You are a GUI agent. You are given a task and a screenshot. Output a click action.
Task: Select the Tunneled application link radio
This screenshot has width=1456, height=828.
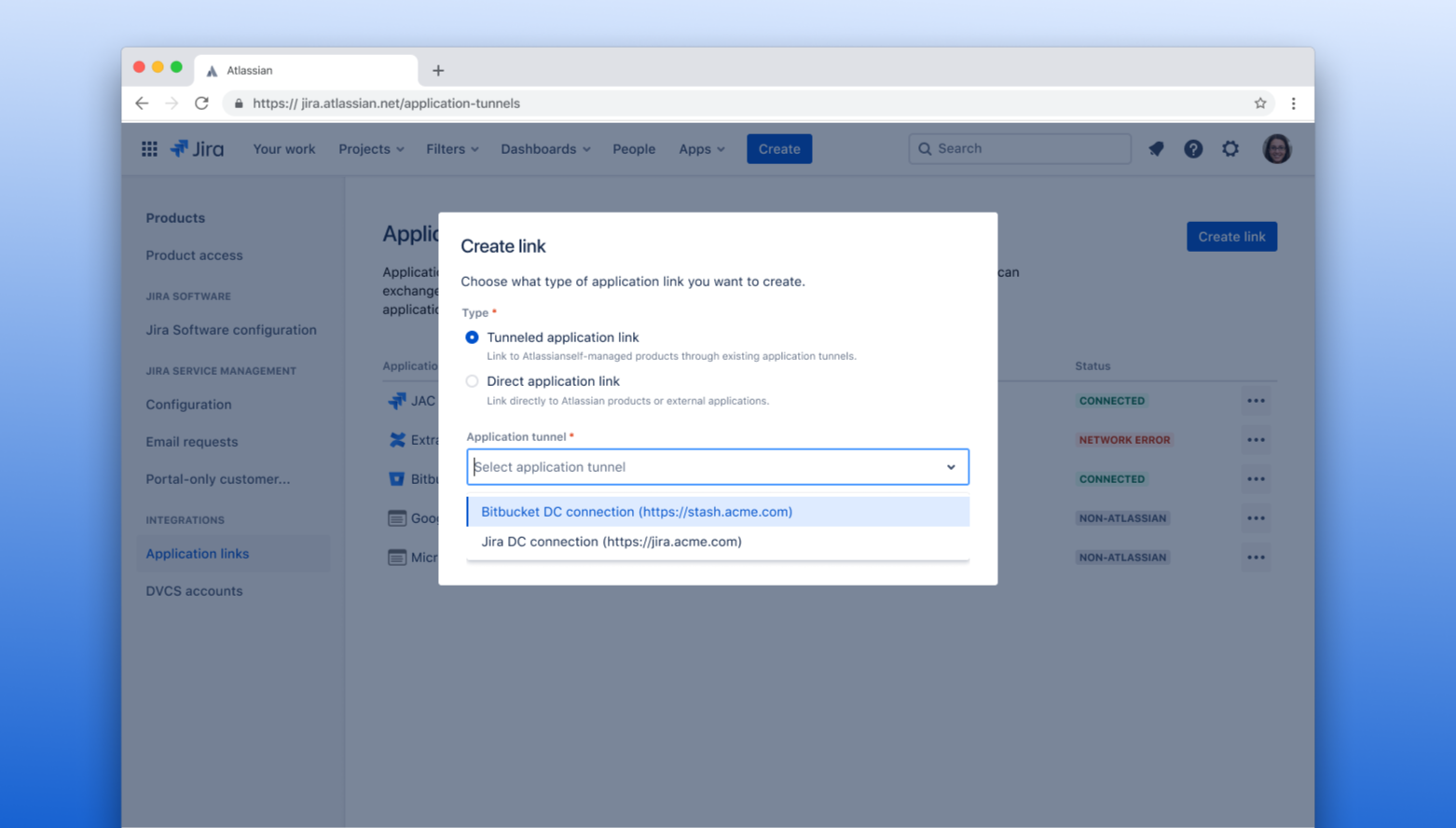[x=473, y=338]
